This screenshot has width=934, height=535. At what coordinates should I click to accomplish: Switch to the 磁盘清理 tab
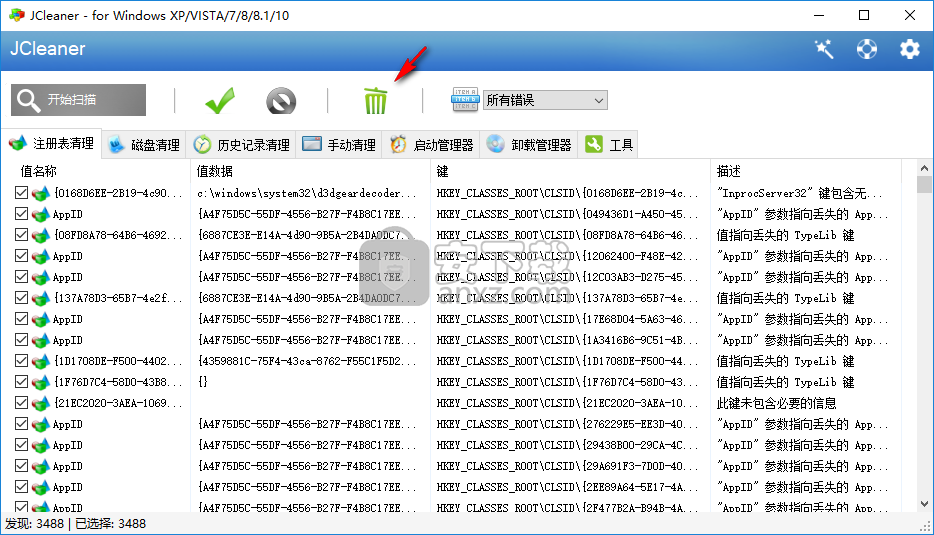(x=144, y=145)
